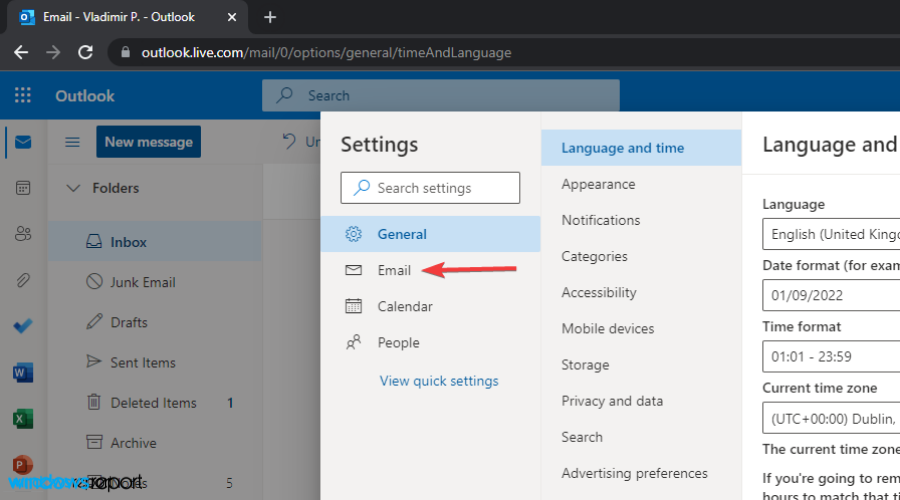Image resolution: width=900 pixels, height=500 pixels.
Task: Click the Deleted Items trash icon
Action: [x=94, y=402]
